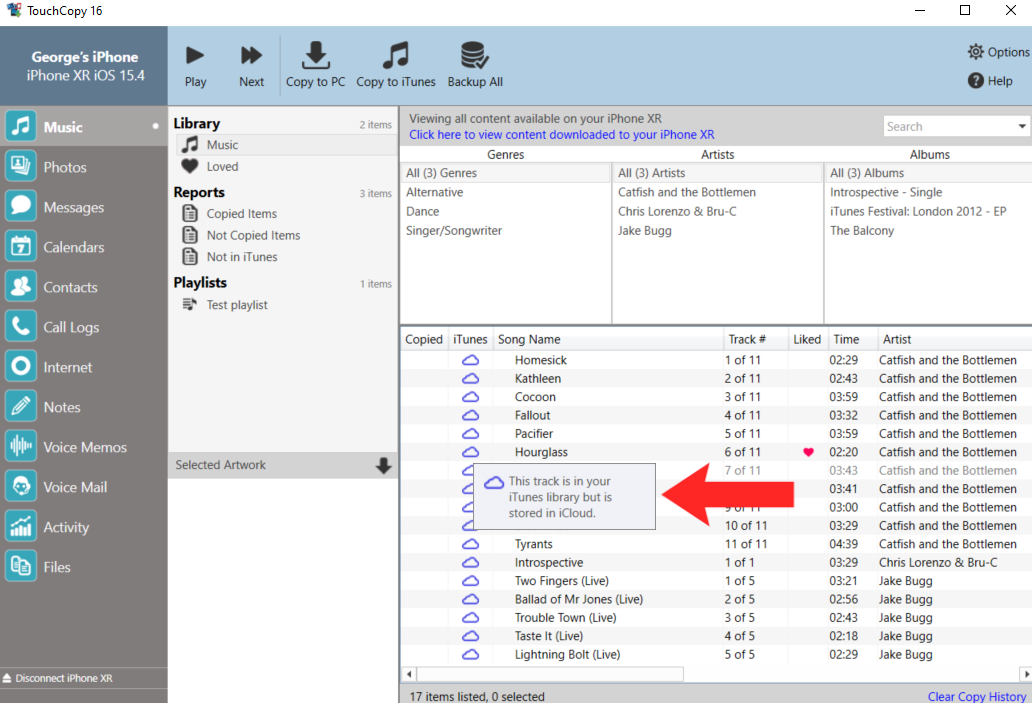The image size is (1032, 703).
Task: Click the Play button
Action: coord(195,66)
